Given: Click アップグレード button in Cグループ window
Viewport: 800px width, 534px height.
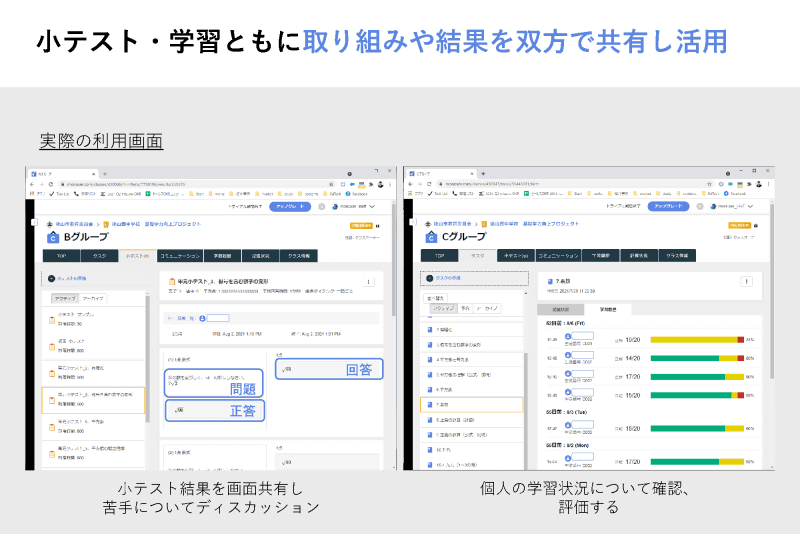Looking at the screenshot, I should coord(668,206).
